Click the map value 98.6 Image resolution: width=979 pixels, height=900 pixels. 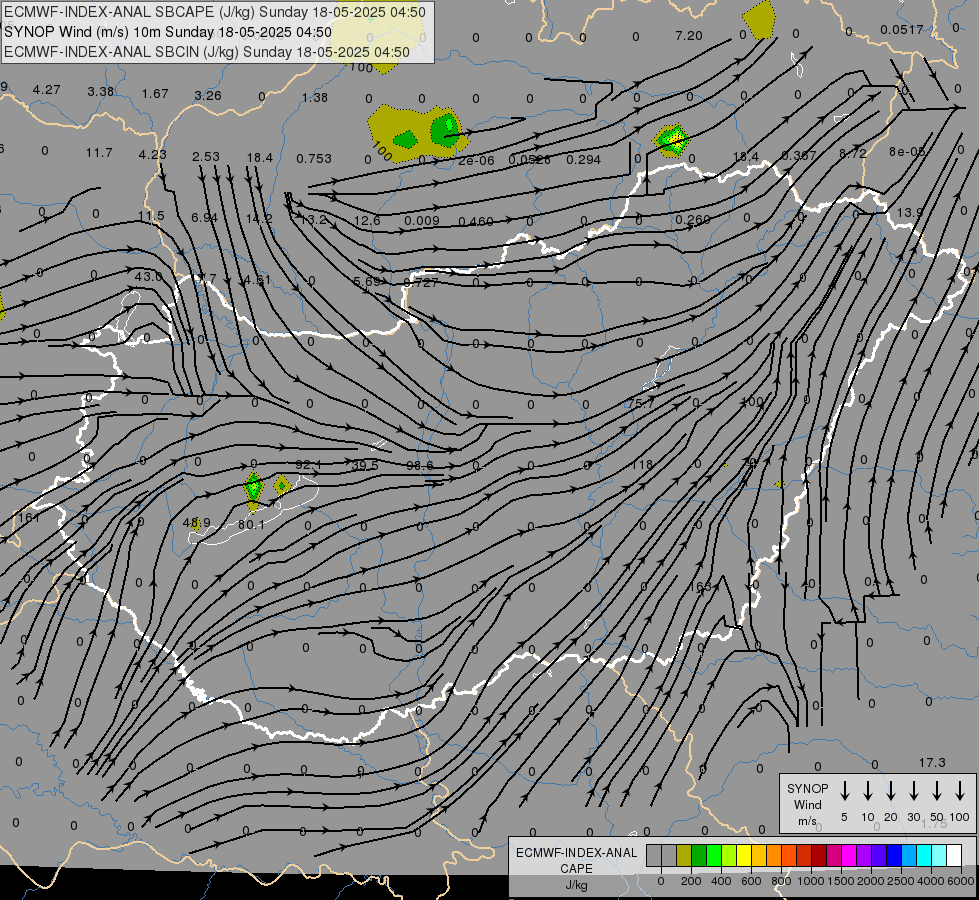pos(420,466)
